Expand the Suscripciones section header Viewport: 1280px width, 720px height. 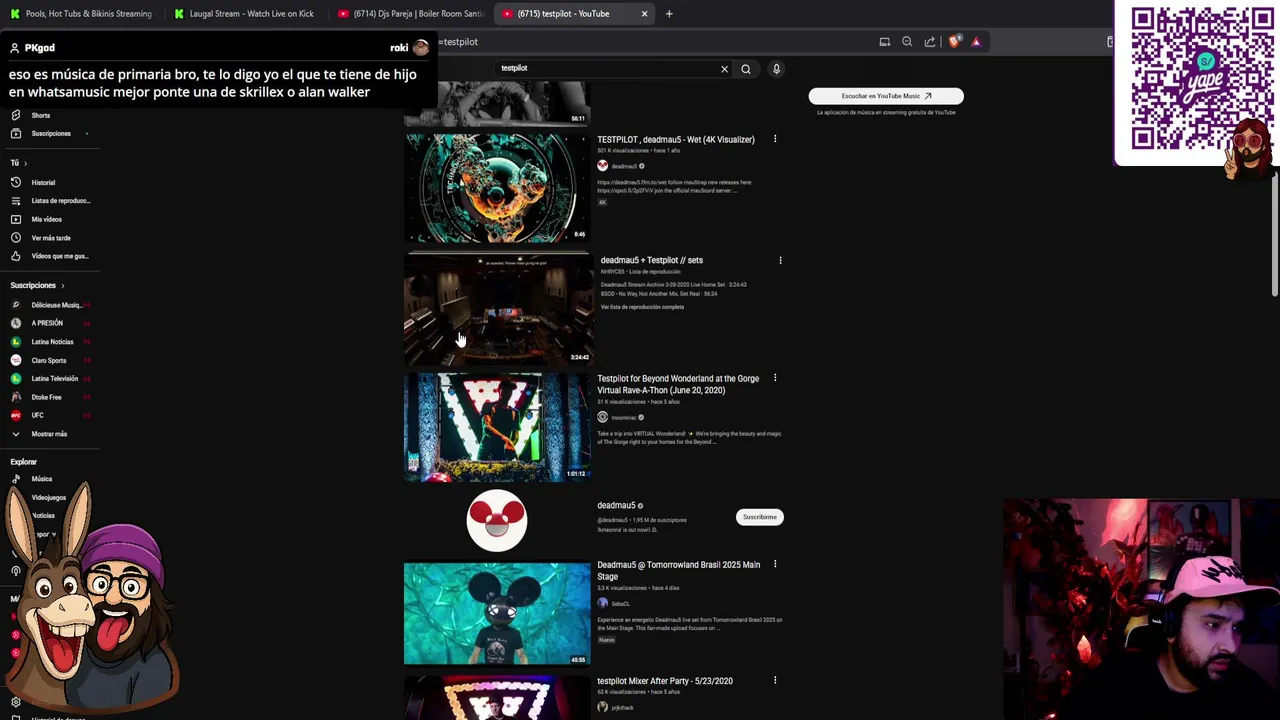[x=38, y=285]
